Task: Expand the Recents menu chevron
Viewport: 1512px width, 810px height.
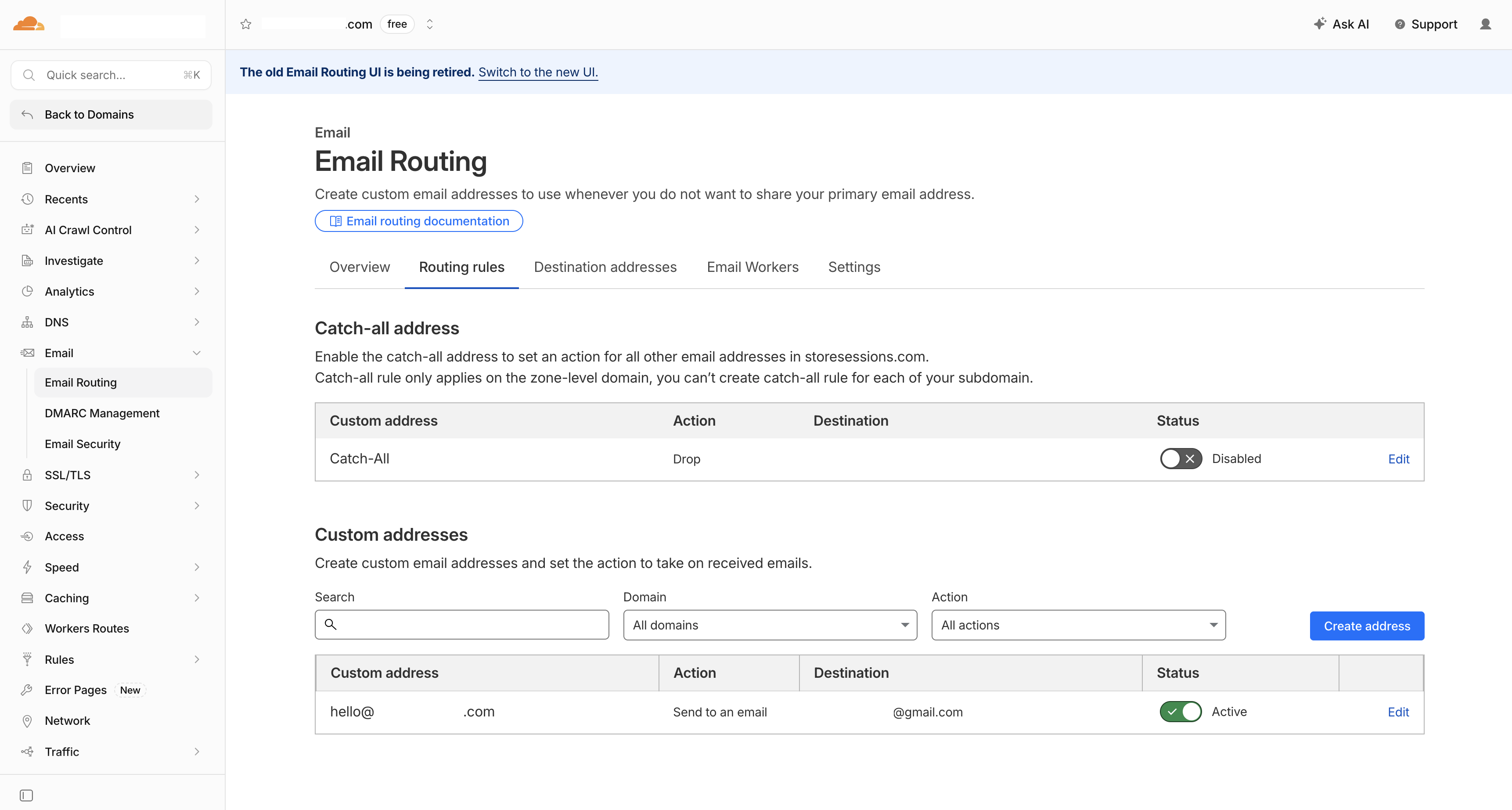Action: click(197, 199)
